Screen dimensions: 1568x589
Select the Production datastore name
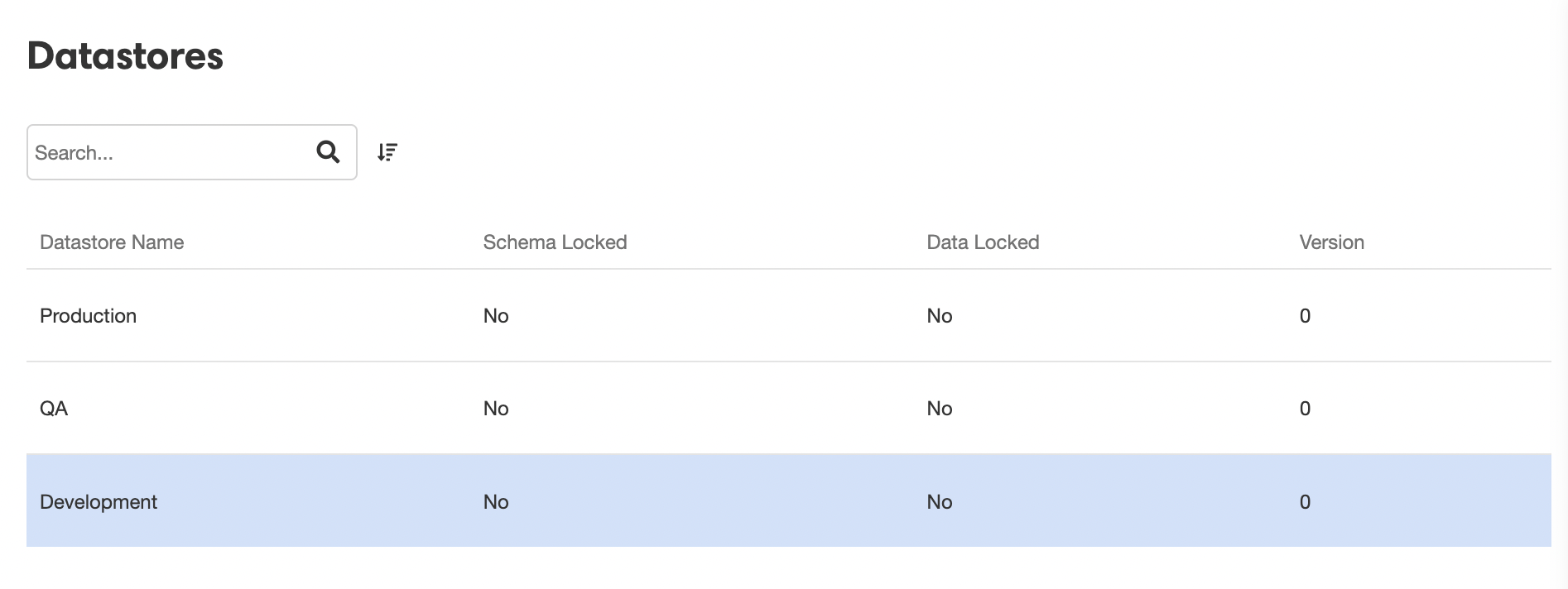[x=88, y=316]
